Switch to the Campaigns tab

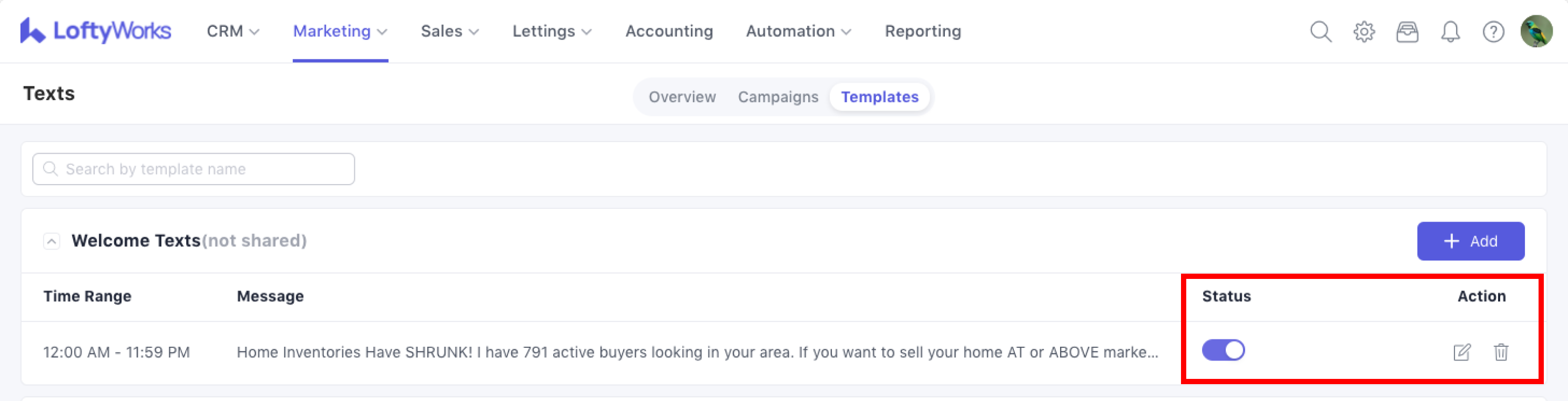(777, 97)
